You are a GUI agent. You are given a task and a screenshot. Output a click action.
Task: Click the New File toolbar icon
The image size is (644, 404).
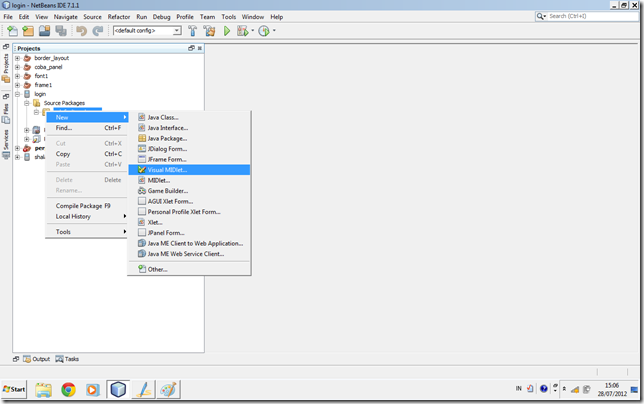(12, 31)
